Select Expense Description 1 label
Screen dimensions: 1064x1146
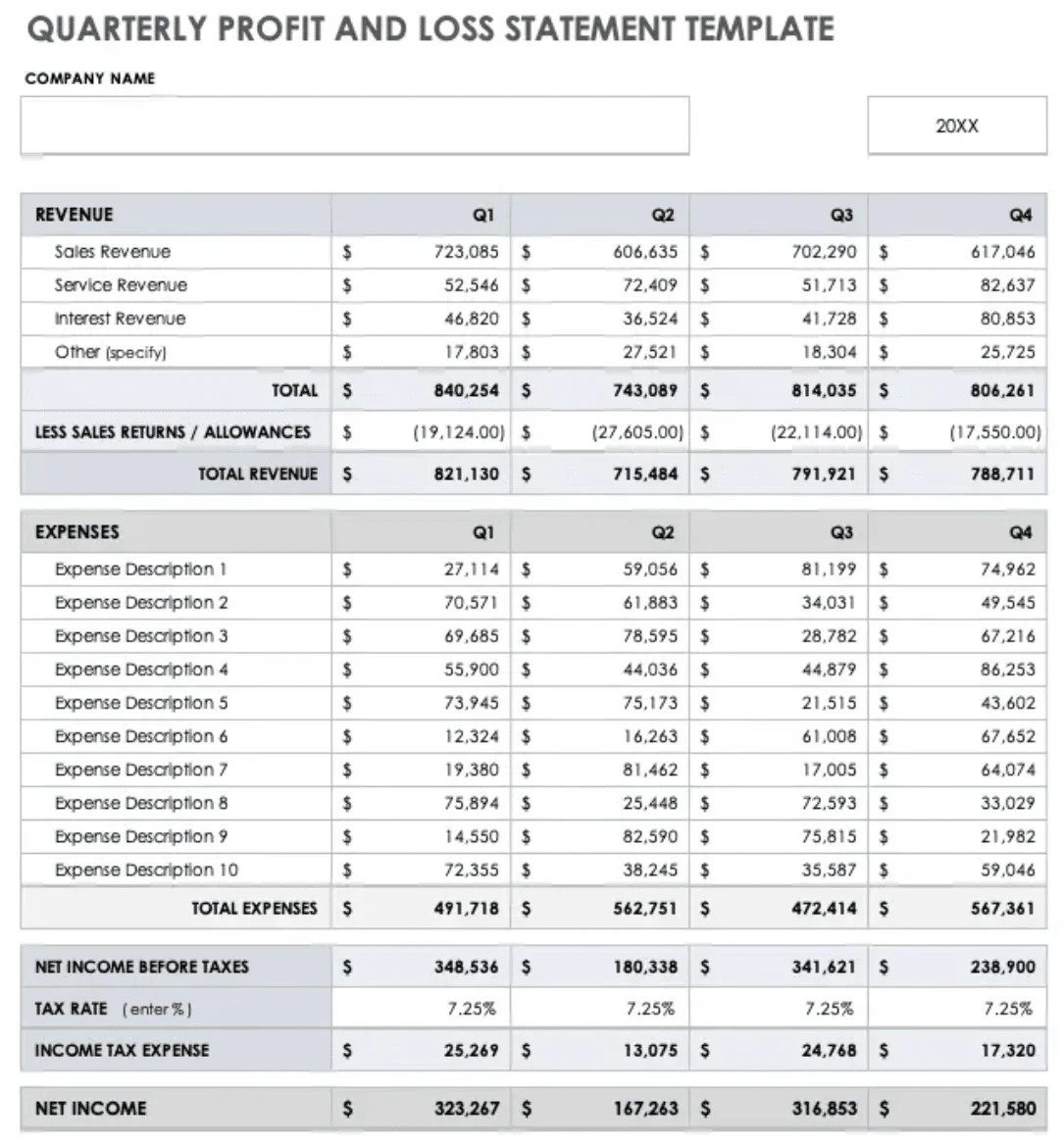coord(140,570)
